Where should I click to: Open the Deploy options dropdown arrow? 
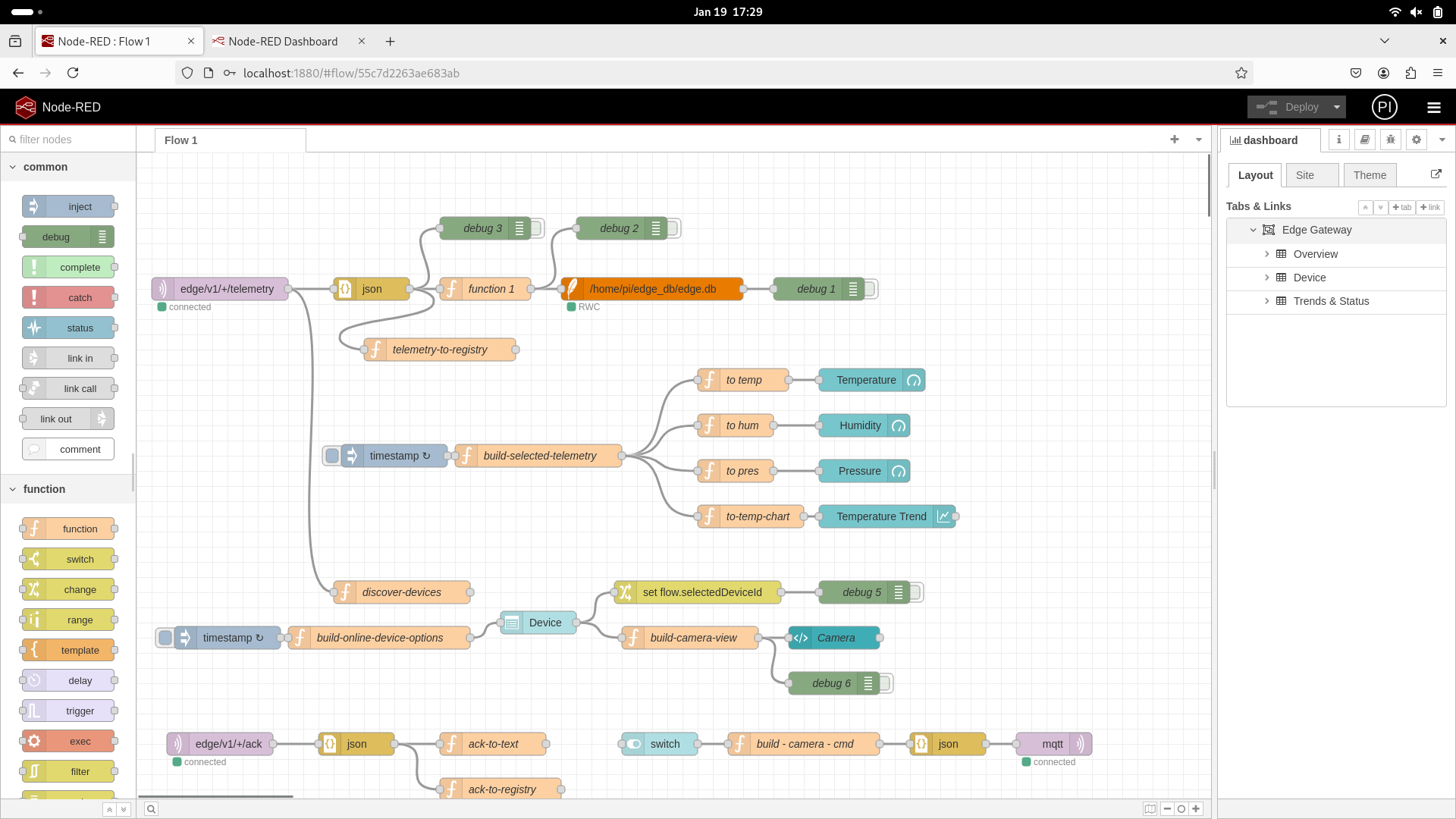(x=1337, y=108)
